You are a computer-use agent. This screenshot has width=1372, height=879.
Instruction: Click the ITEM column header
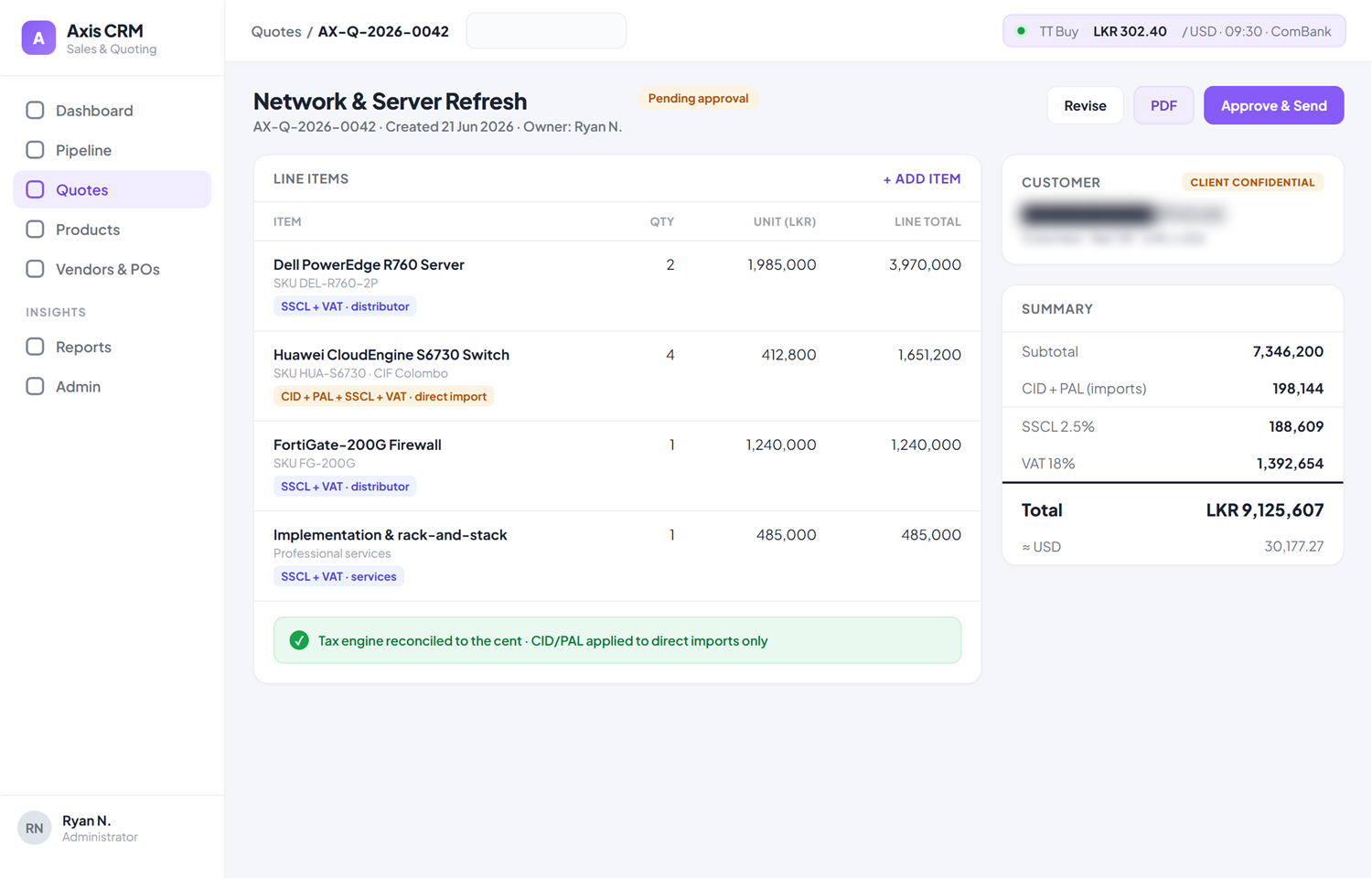pyautogui.click(x=287, y=221)
